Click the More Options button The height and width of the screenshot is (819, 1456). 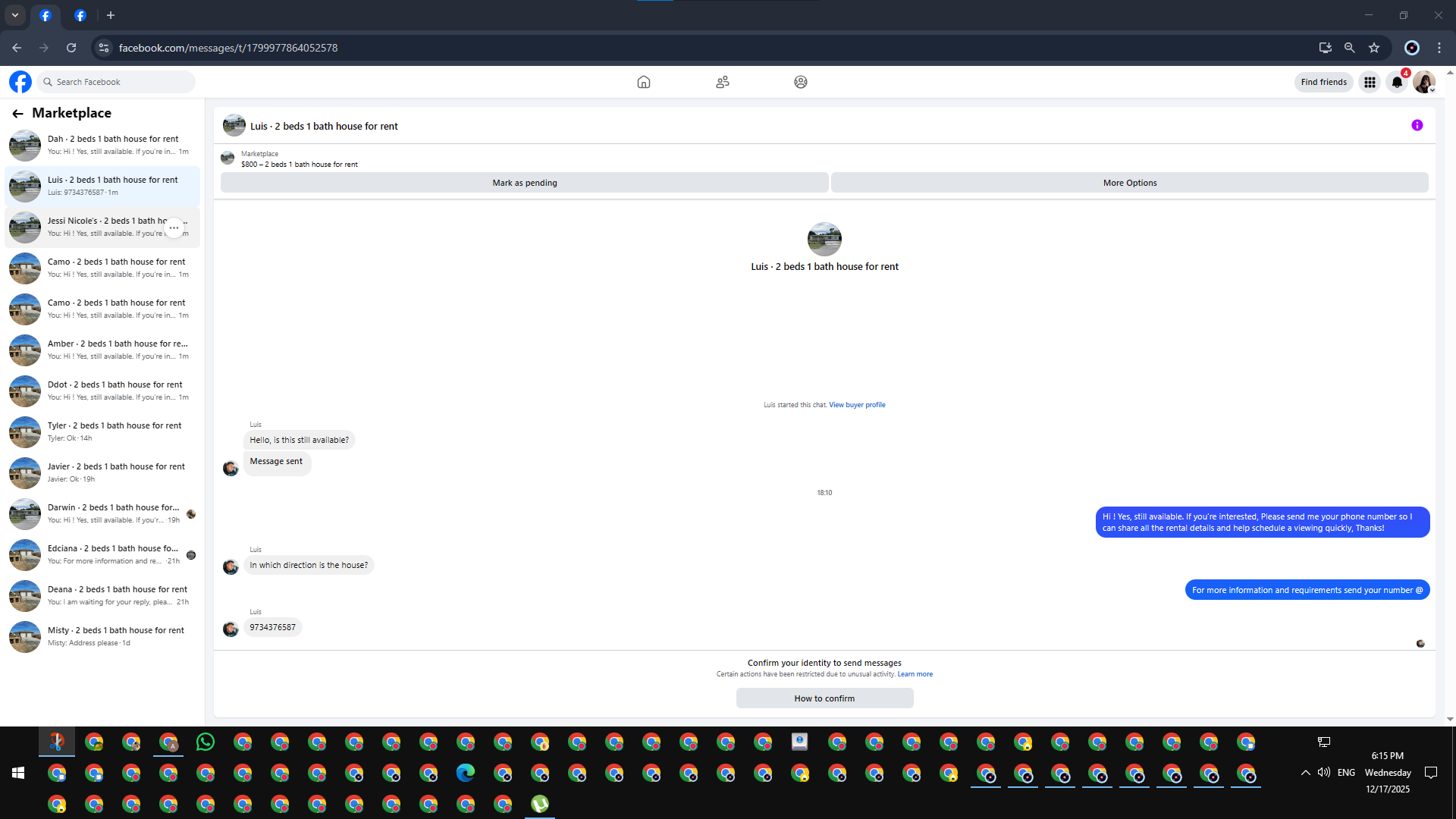point(1129,183)
